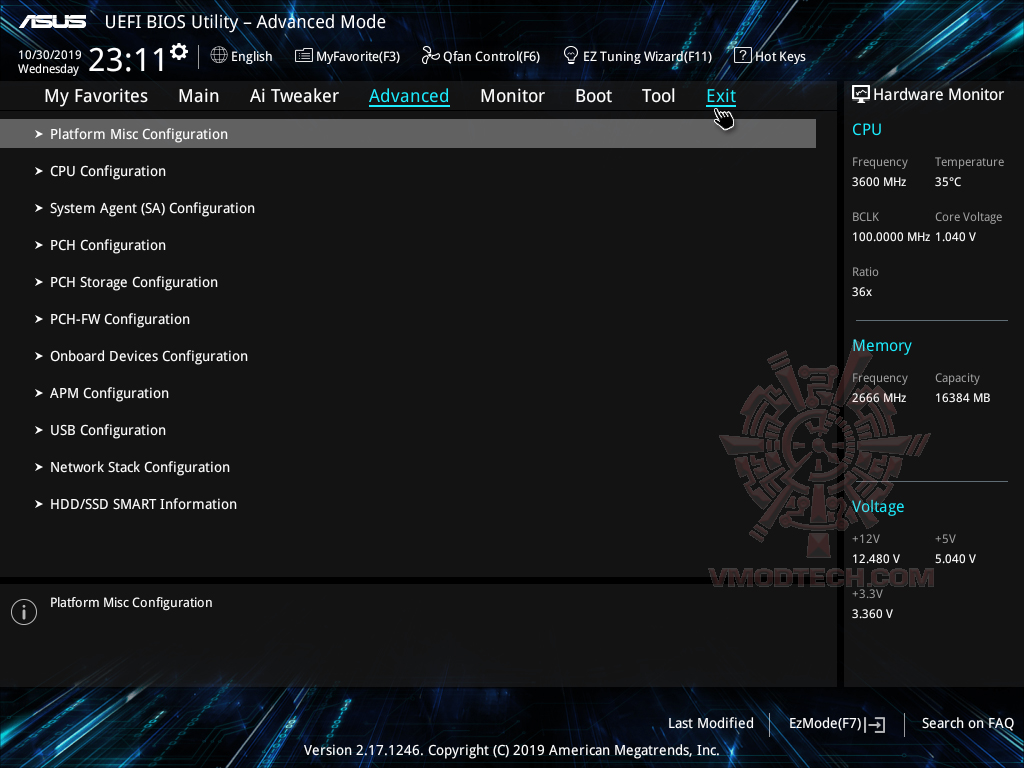Open Search on FAQ

(x=968, y=724)
